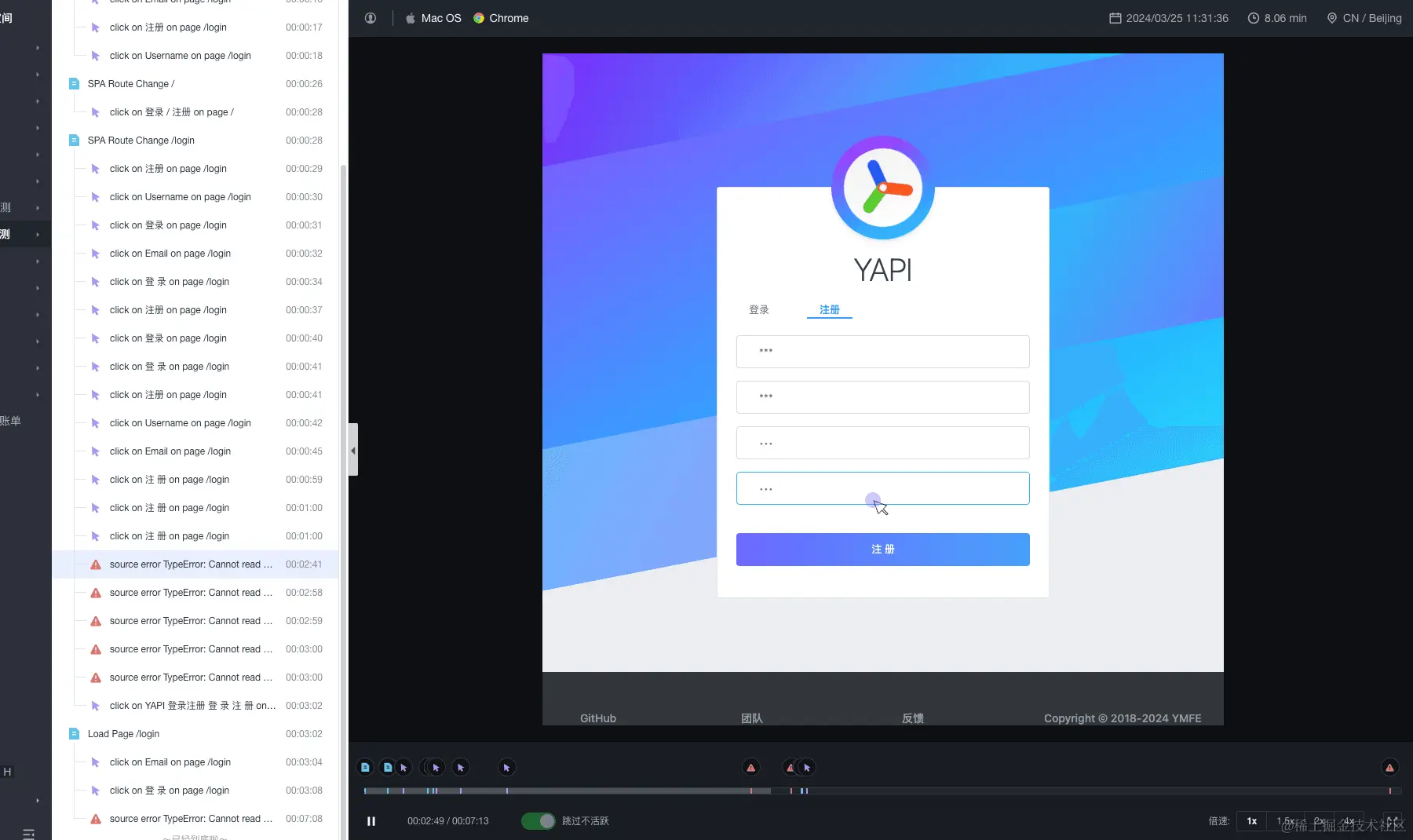Click the calendar icon beside 2024/03/25

coord(1115,18)
